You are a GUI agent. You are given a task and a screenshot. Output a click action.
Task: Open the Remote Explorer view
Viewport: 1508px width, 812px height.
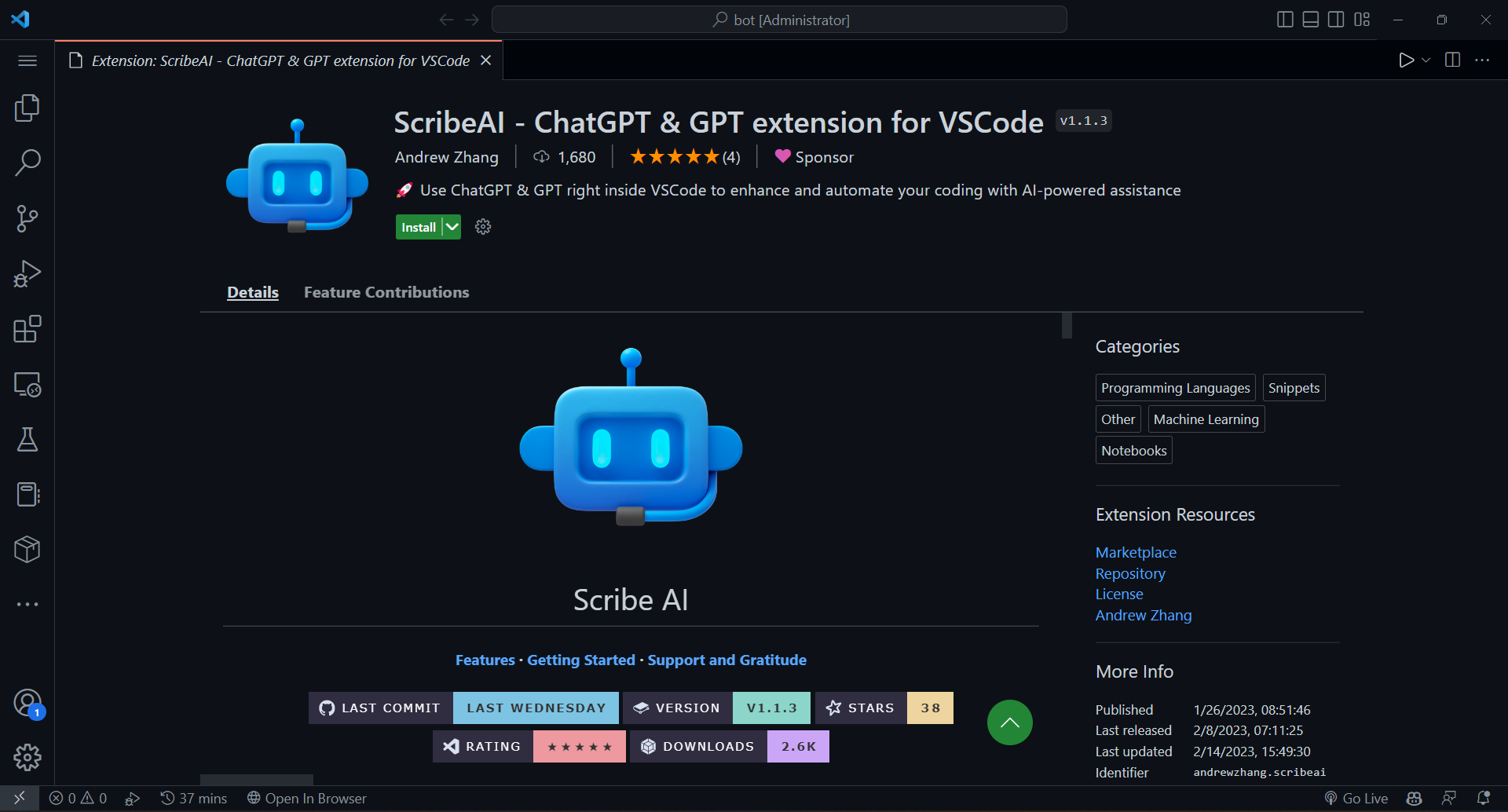point(27,384)
